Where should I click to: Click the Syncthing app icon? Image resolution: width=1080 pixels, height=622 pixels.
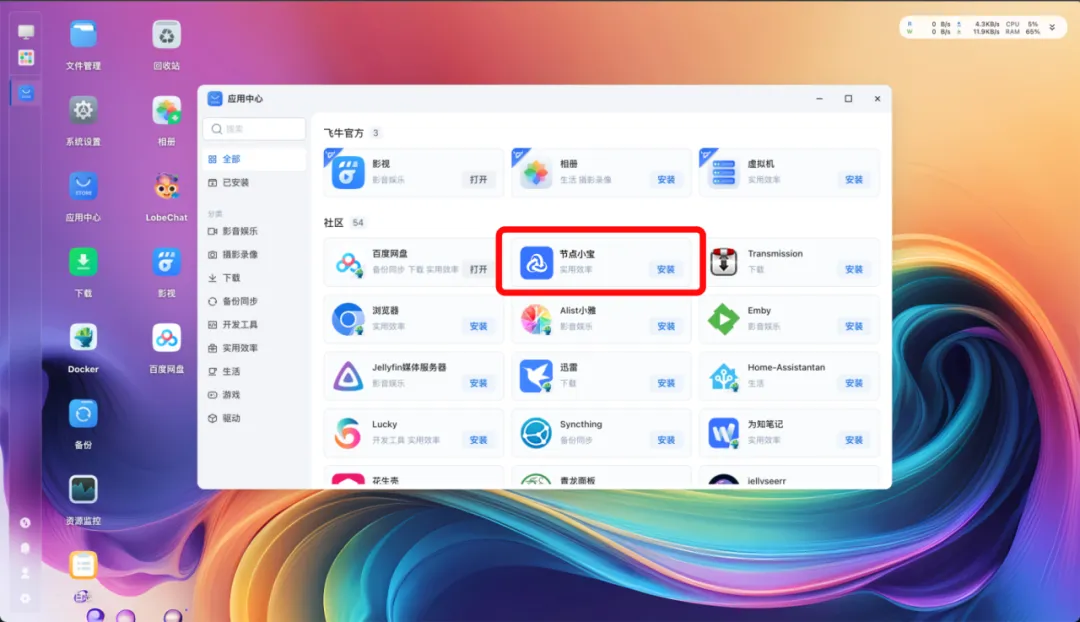pos(536,433)
